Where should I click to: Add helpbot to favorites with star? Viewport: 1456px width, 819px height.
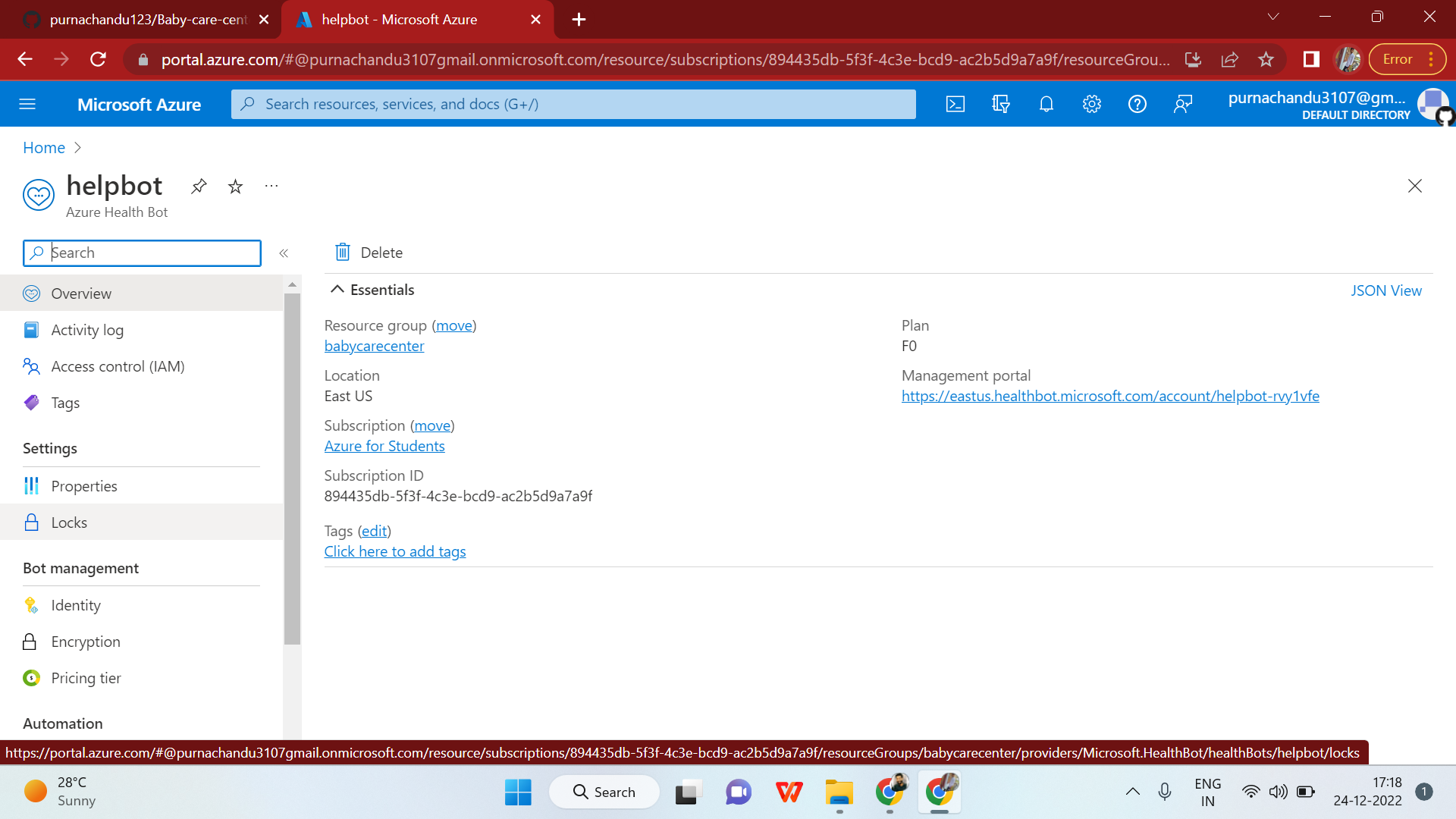236,186
